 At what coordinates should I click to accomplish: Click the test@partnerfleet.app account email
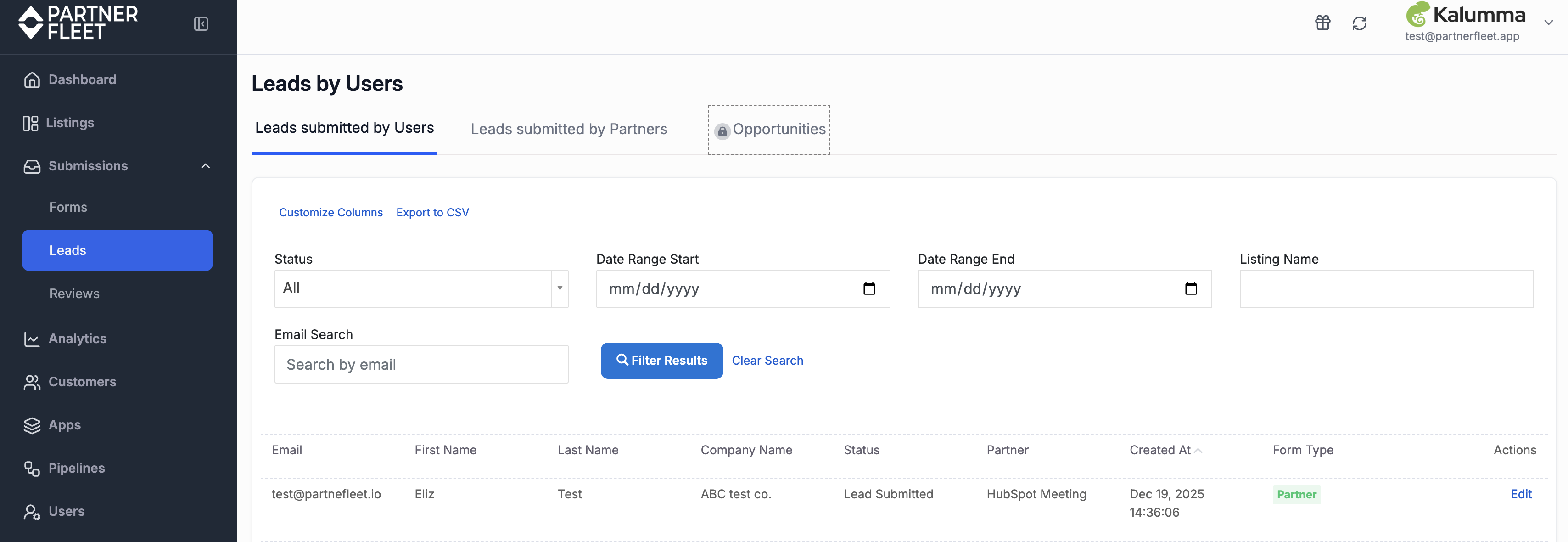click(1462, 36)
